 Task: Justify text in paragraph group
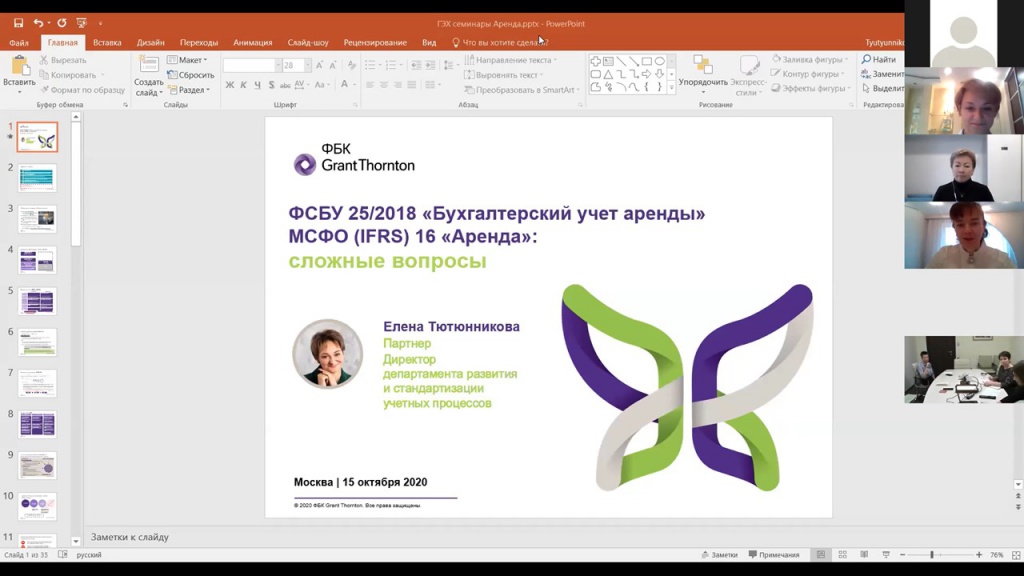(411, 85)
